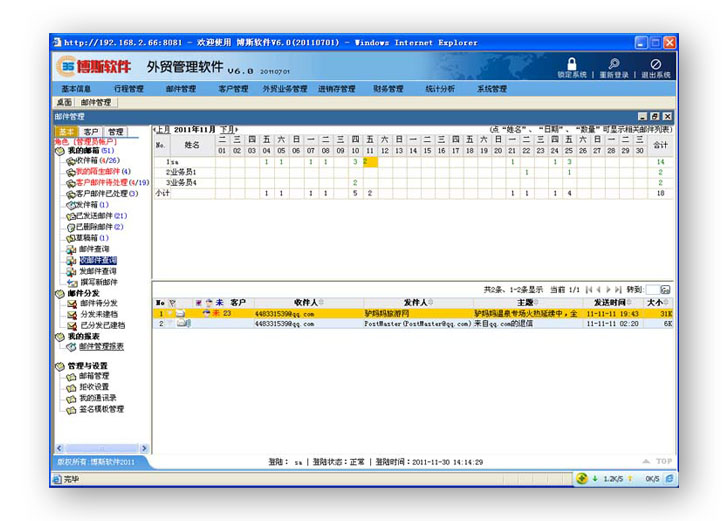The image size is (722, 521).
Task: Click the 重新登录 key icon
Action: point(614,64)
